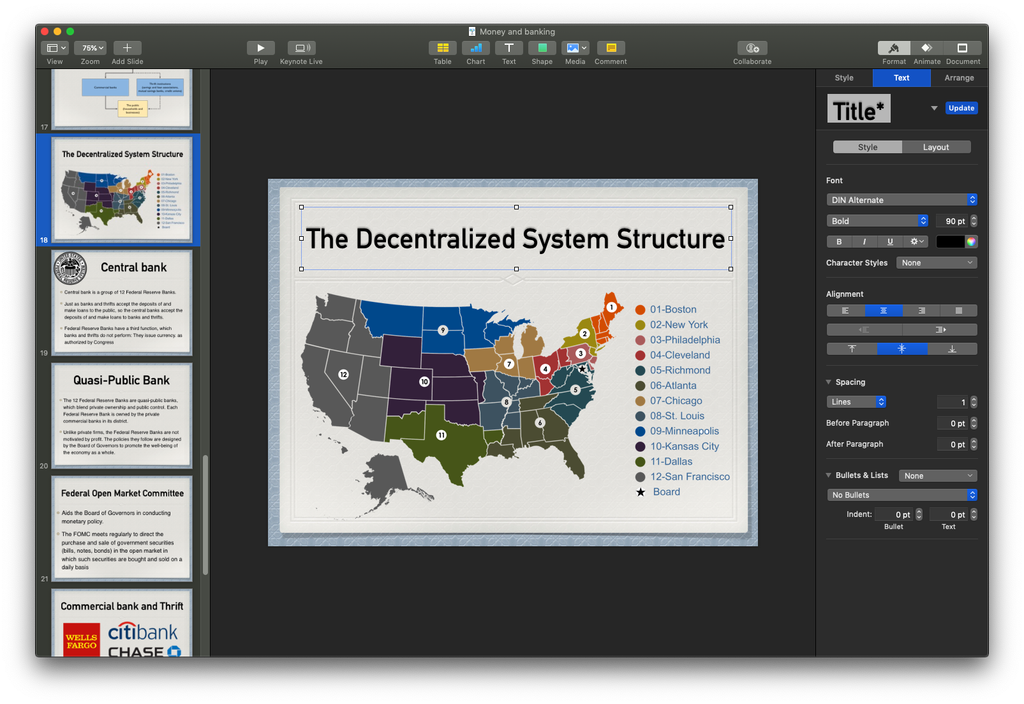The height and width of the screenshot is (704, 1024).
Task: Add a Text box from toolbar
Action: pos(509,48)
